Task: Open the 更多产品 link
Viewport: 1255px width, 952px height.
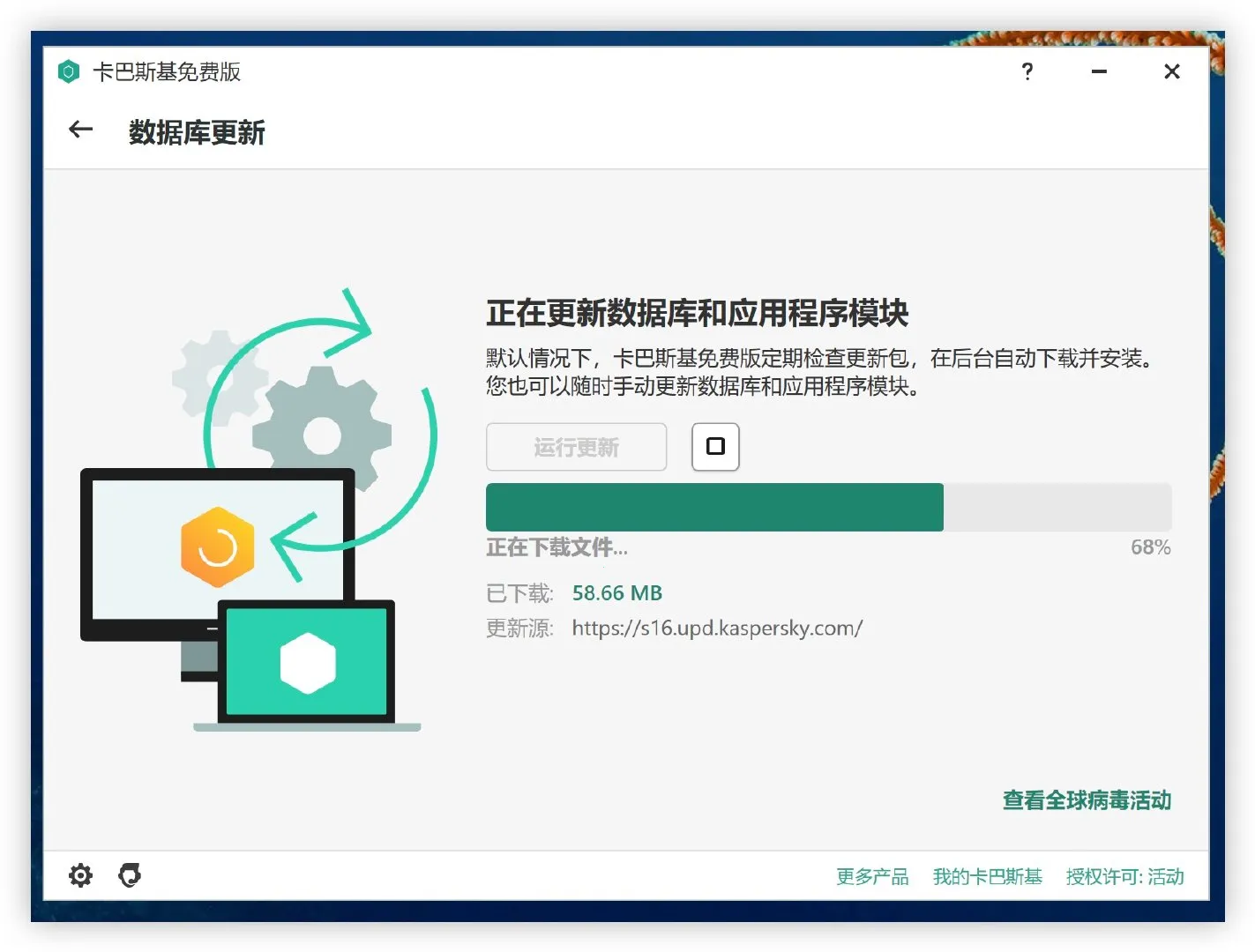Action: click(x=872, y=876)
